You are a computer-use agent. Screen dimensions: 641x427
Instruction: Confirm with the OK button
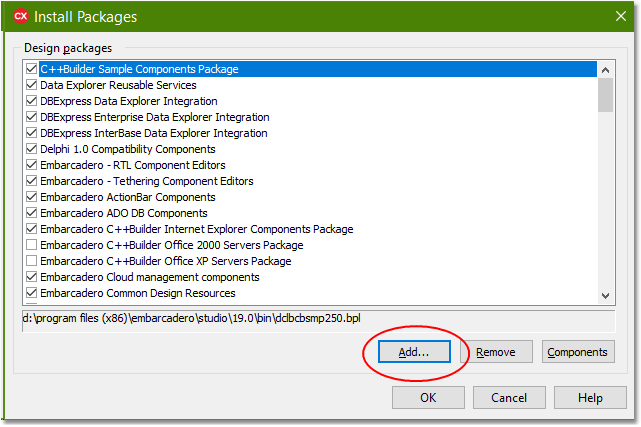click(428, 398)
